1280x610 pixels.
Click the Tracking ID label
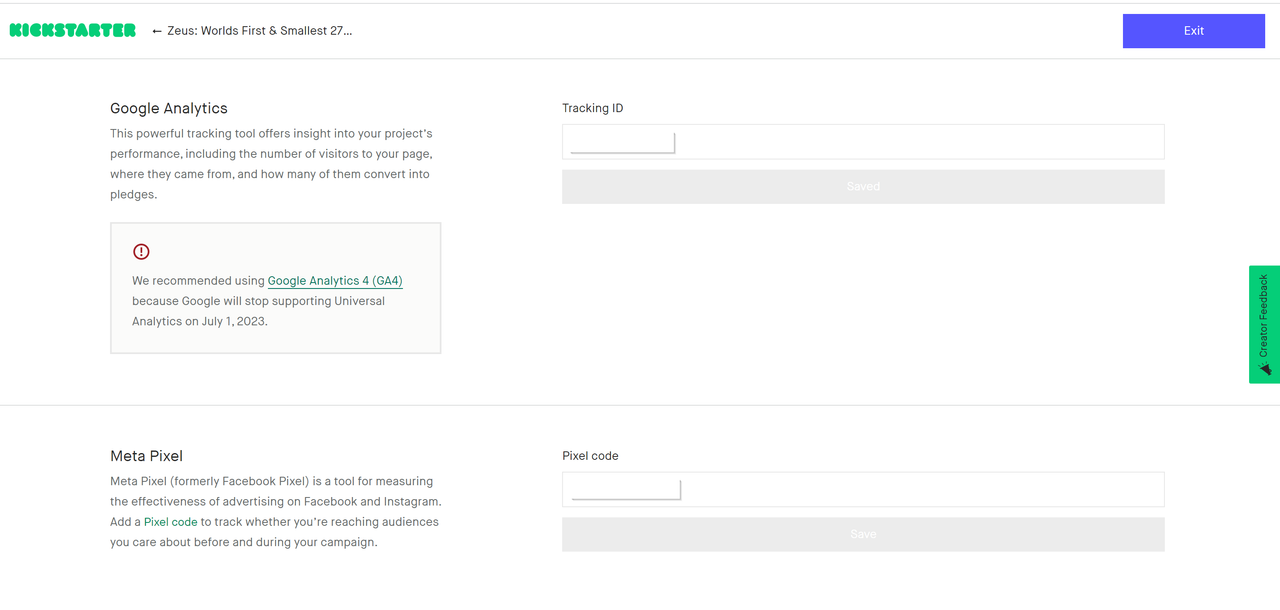[x=592, y=107]
